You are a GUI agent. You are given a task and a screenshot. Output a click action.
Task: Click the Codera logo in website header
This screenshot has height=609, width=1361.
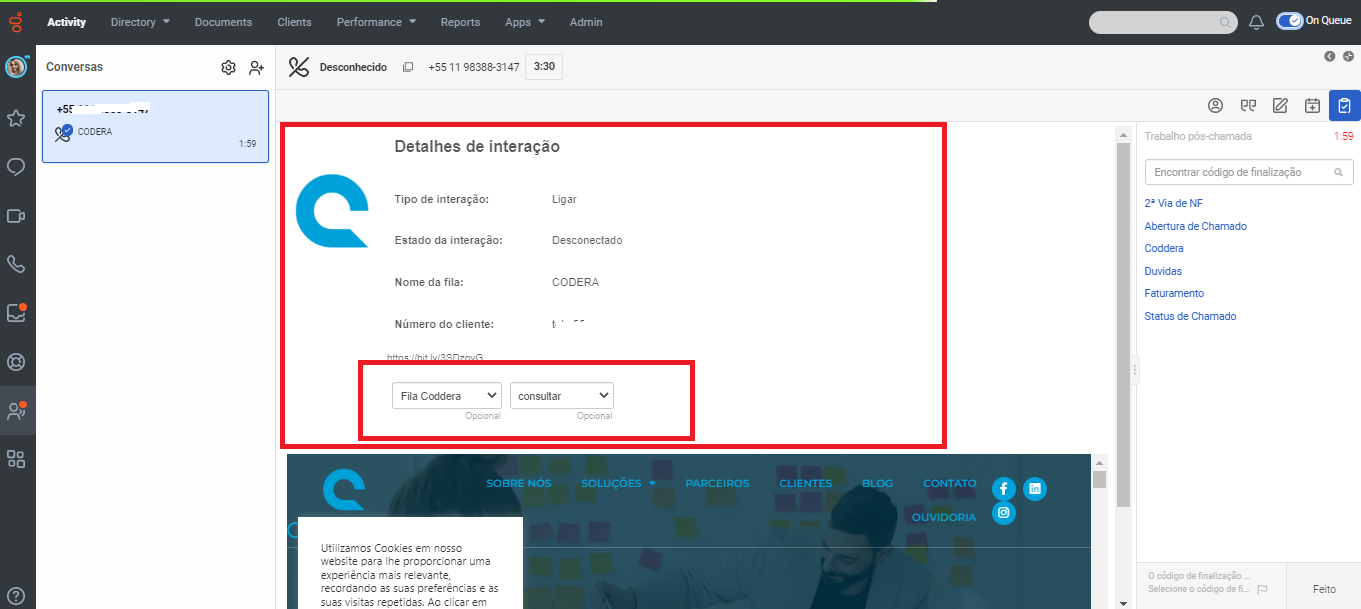click(x=344, y=491)
